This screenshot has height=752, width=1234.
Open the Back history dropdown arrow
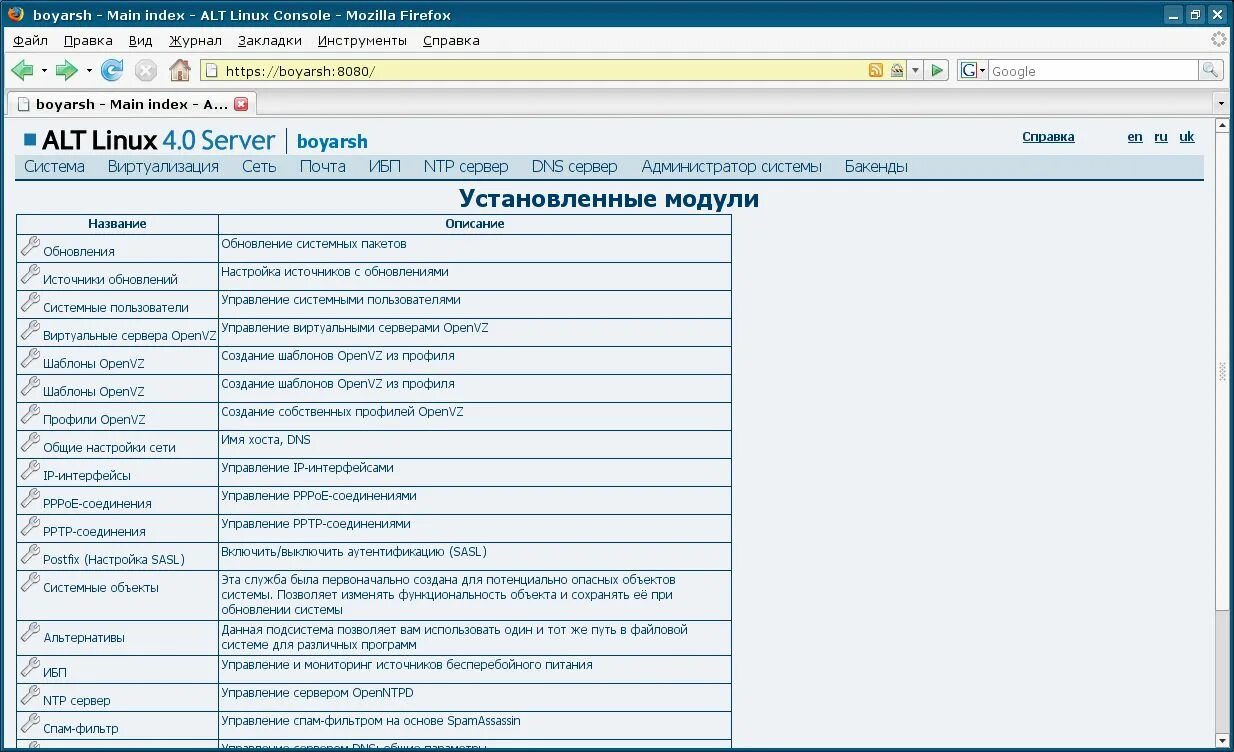click(x=44, y=70)
